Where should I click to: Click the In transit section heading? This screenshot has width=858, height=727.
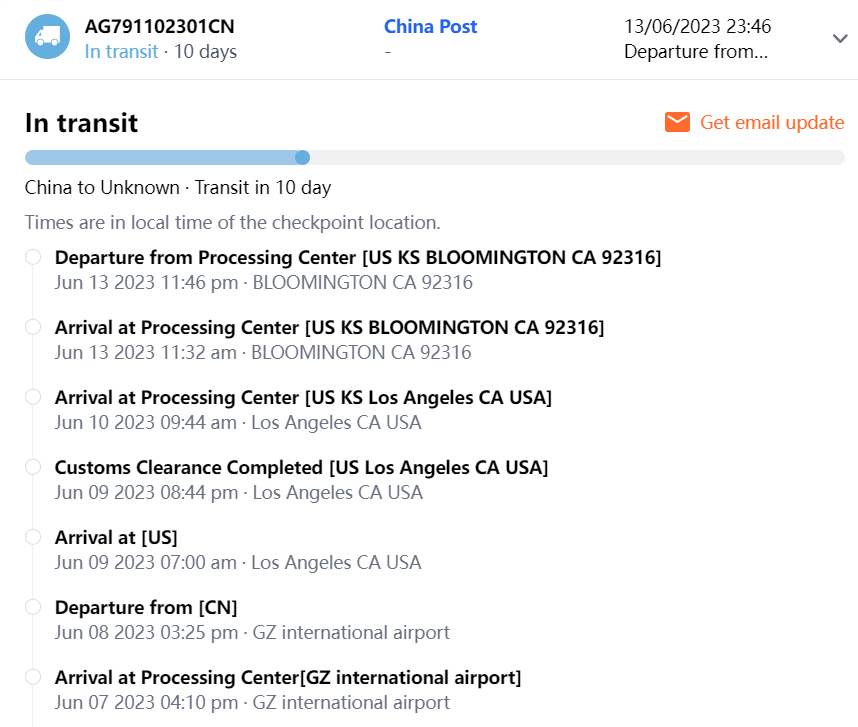[x=81, y=123]
